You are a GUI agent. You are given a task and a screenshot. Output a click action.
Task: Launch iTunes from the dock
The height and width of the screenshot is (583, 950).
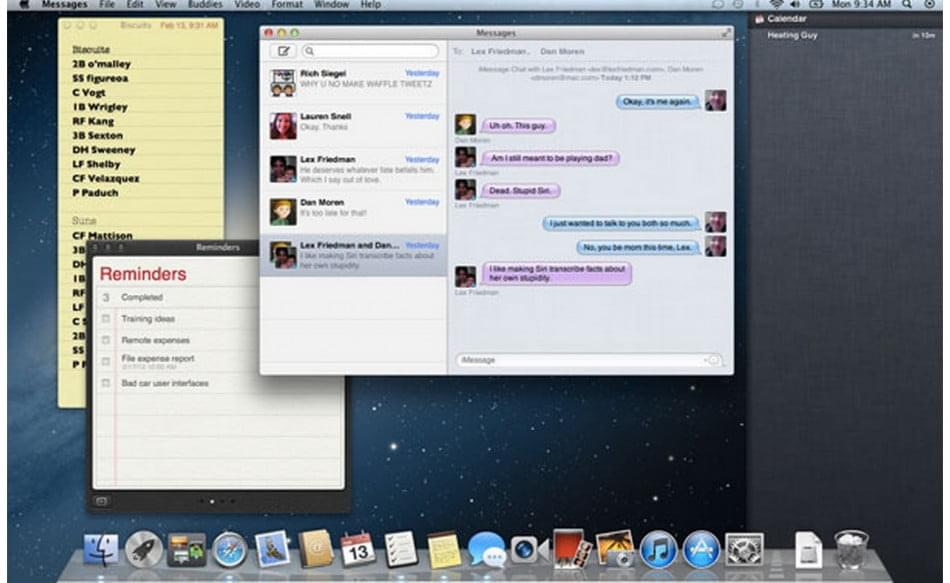(x=658, y=548)
